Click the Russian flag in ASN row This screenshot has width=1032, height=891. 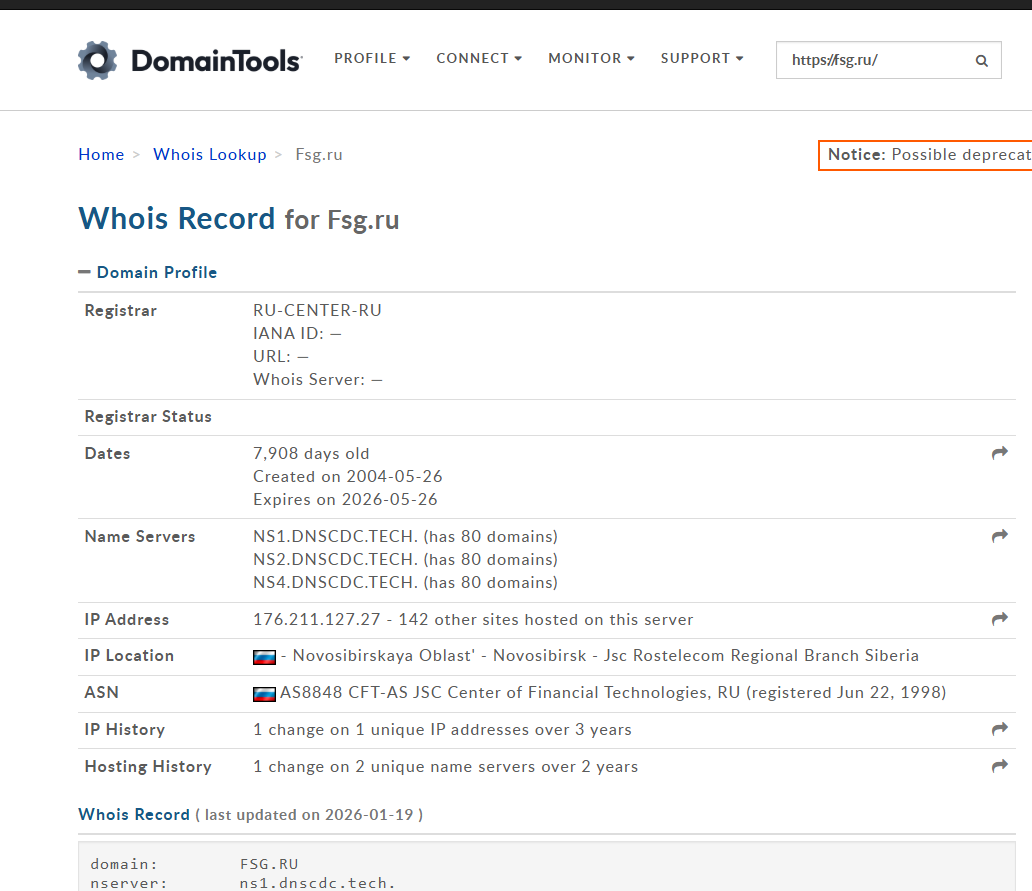264,693
